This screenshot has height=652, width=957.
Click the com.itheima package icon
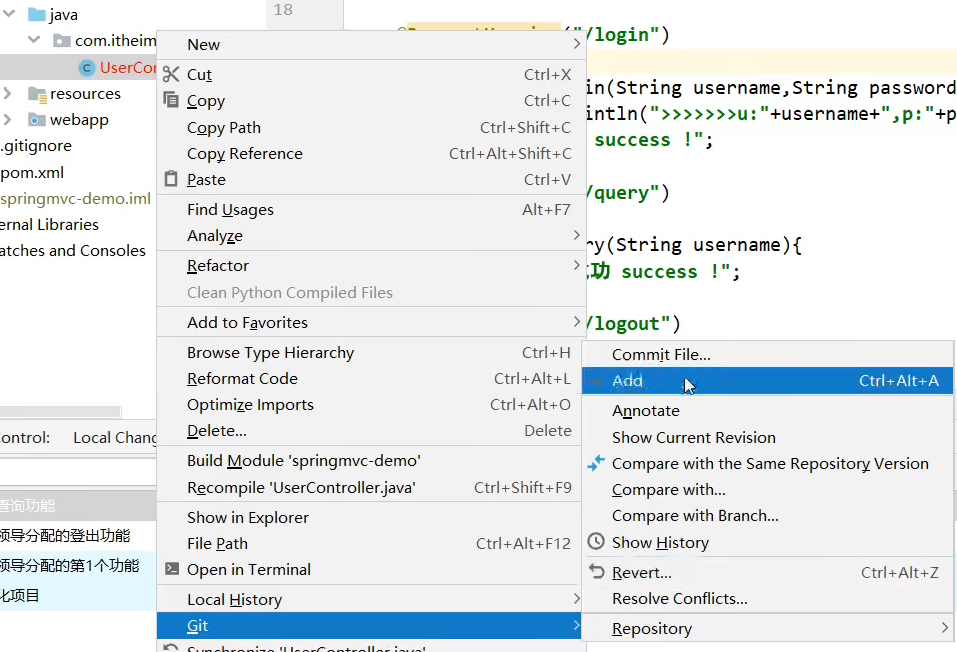point(61,41)
